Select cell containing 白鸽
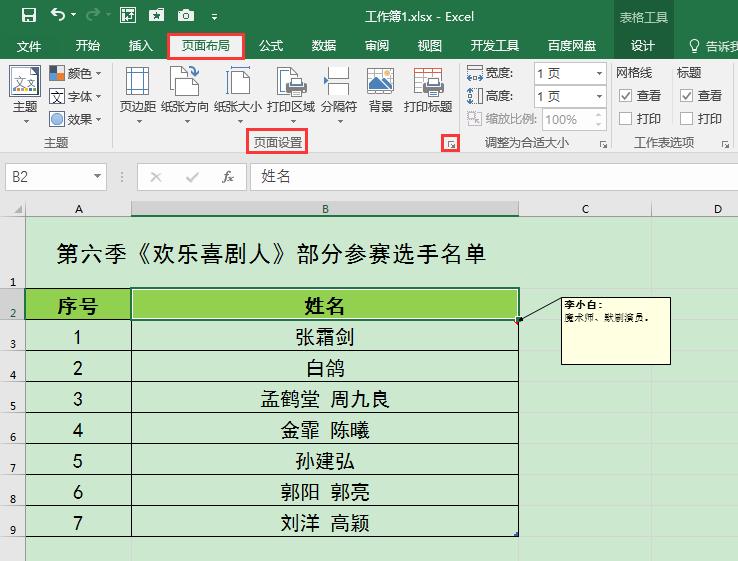738x561 pixels. point(325,367)
